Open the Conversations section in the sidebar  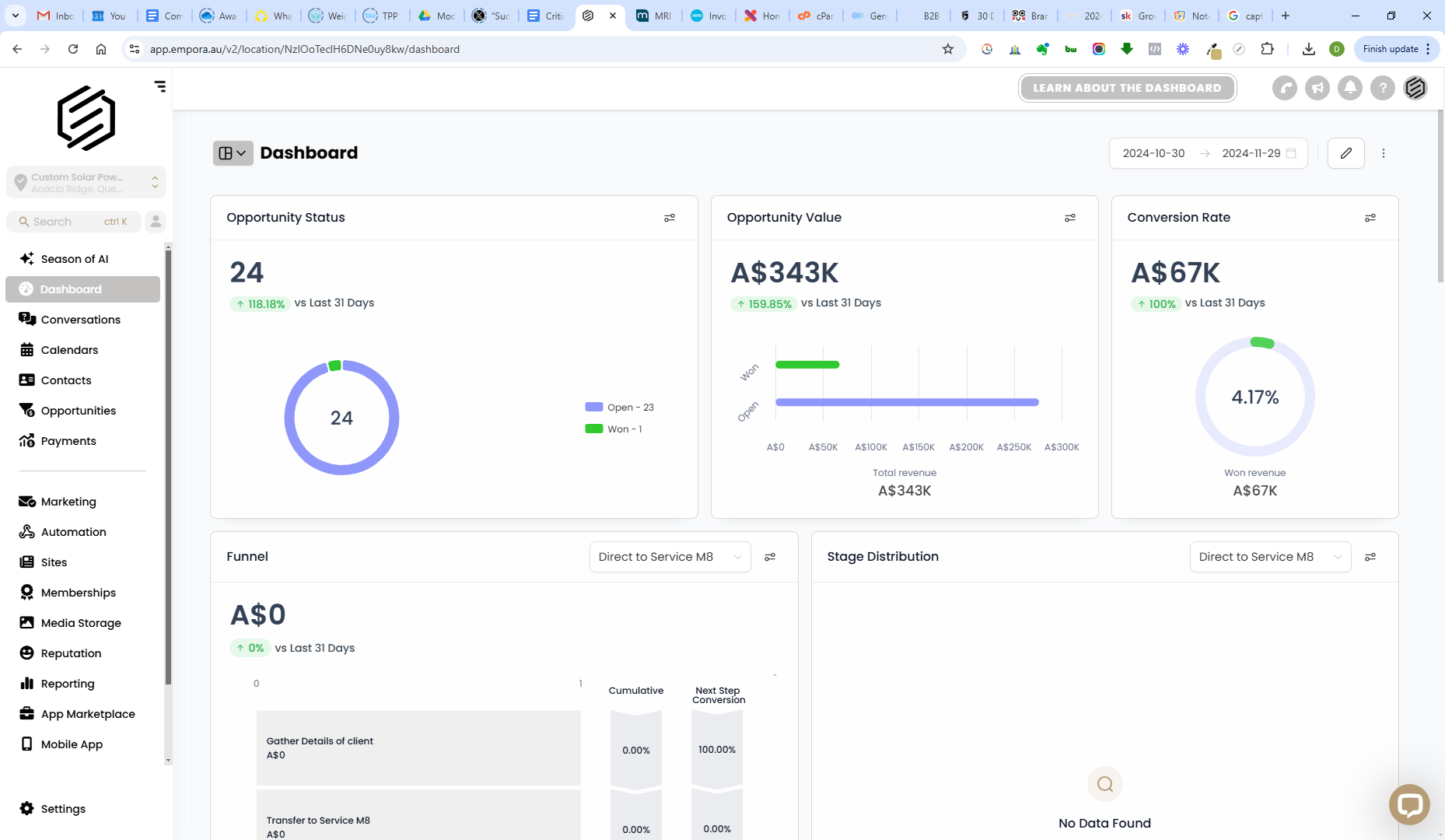(80, 320)
